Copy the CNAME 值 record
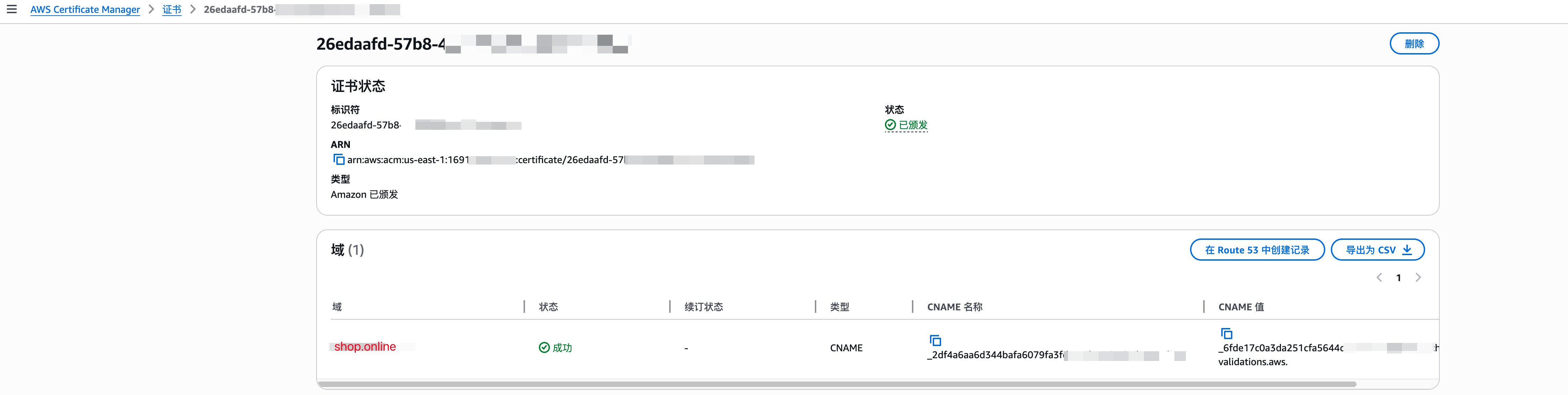Image resolution: width=1568 pixels, height=395 pixels. point(1226,334)
